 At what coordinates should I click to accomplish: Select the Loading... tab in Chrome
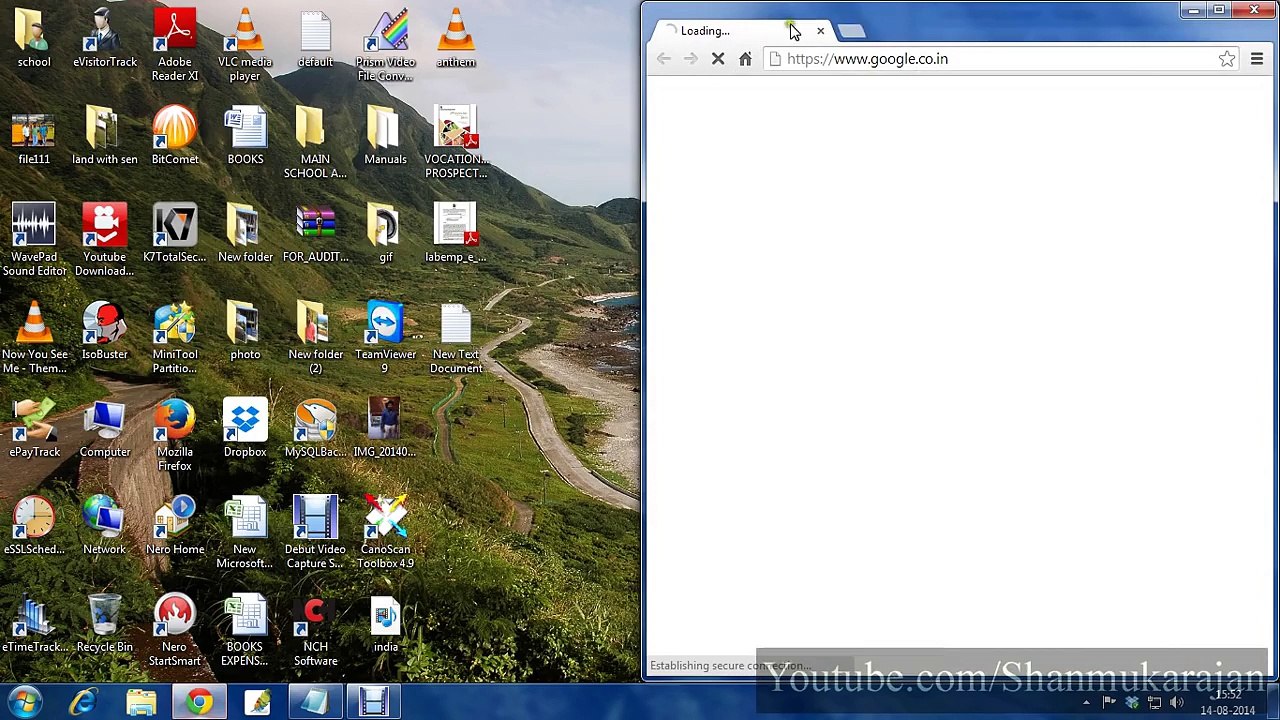coord(740,31)
